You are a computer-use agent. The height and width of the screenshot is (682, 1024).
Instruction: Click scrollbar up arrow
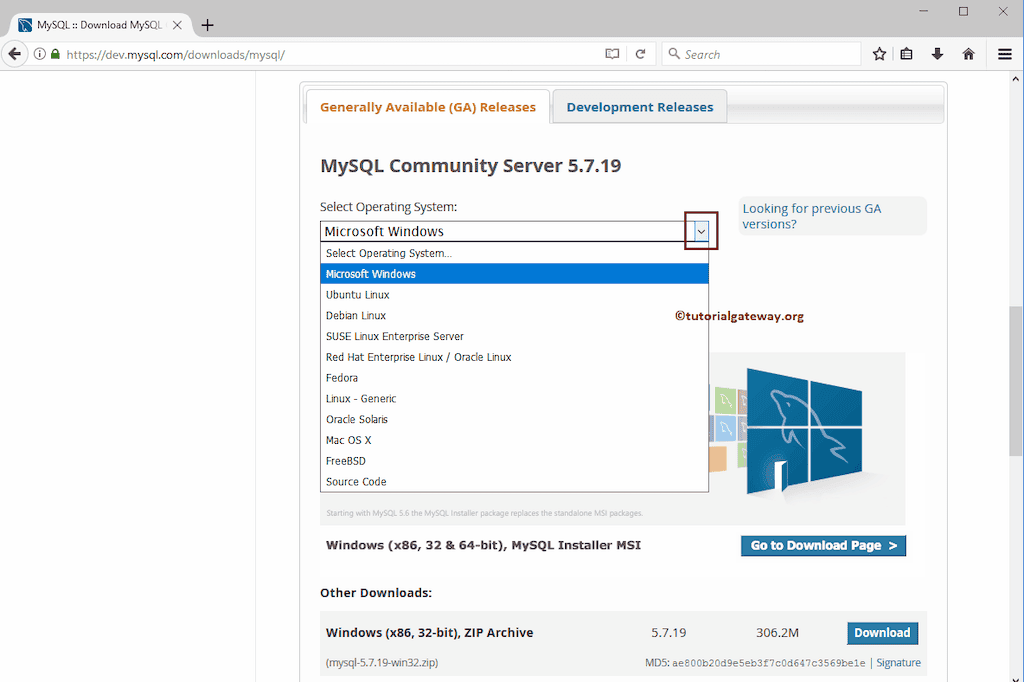point(1016,79)
